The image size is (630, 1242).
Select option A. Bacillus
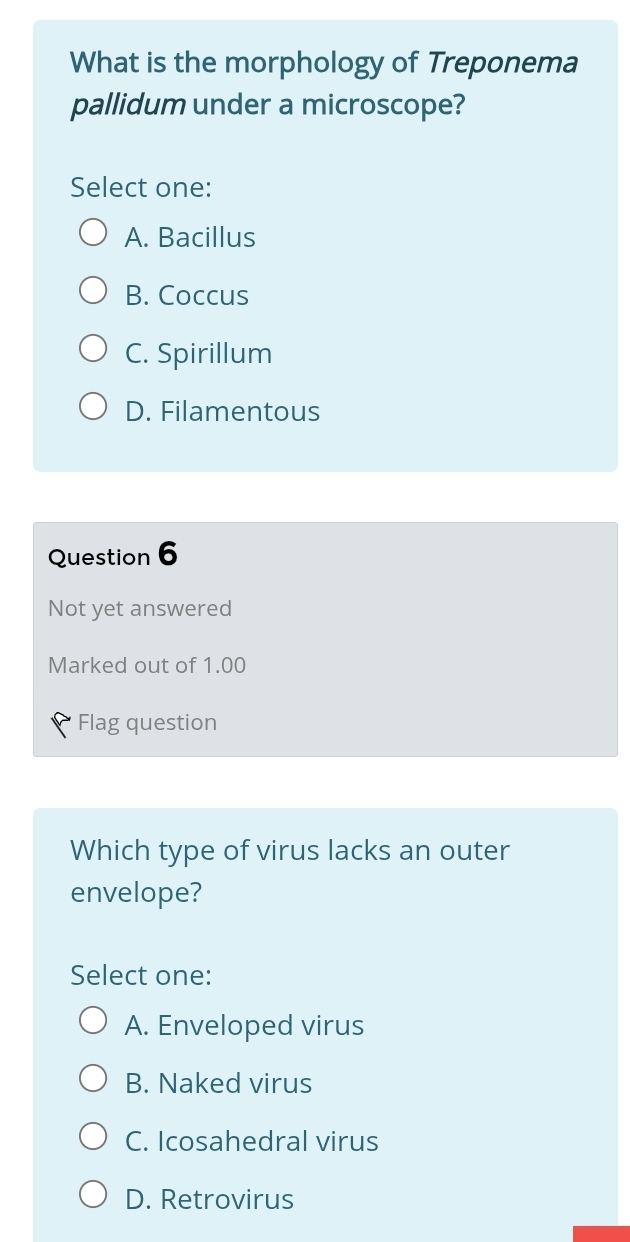pyautogui.click(x=93, y=232)
